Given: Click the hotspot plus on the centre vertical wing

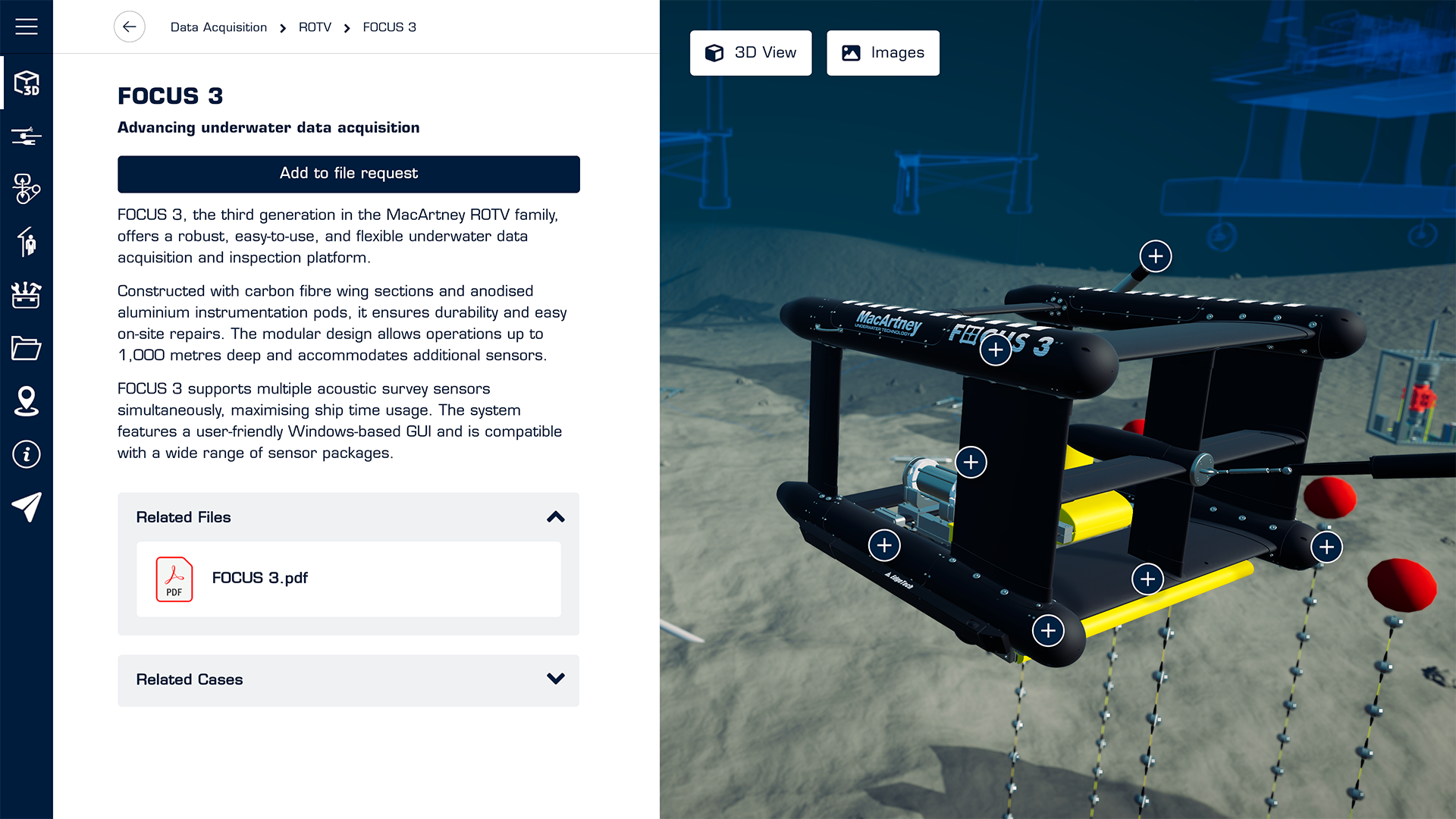Looking at the screenshot, I should click(971, 462).
